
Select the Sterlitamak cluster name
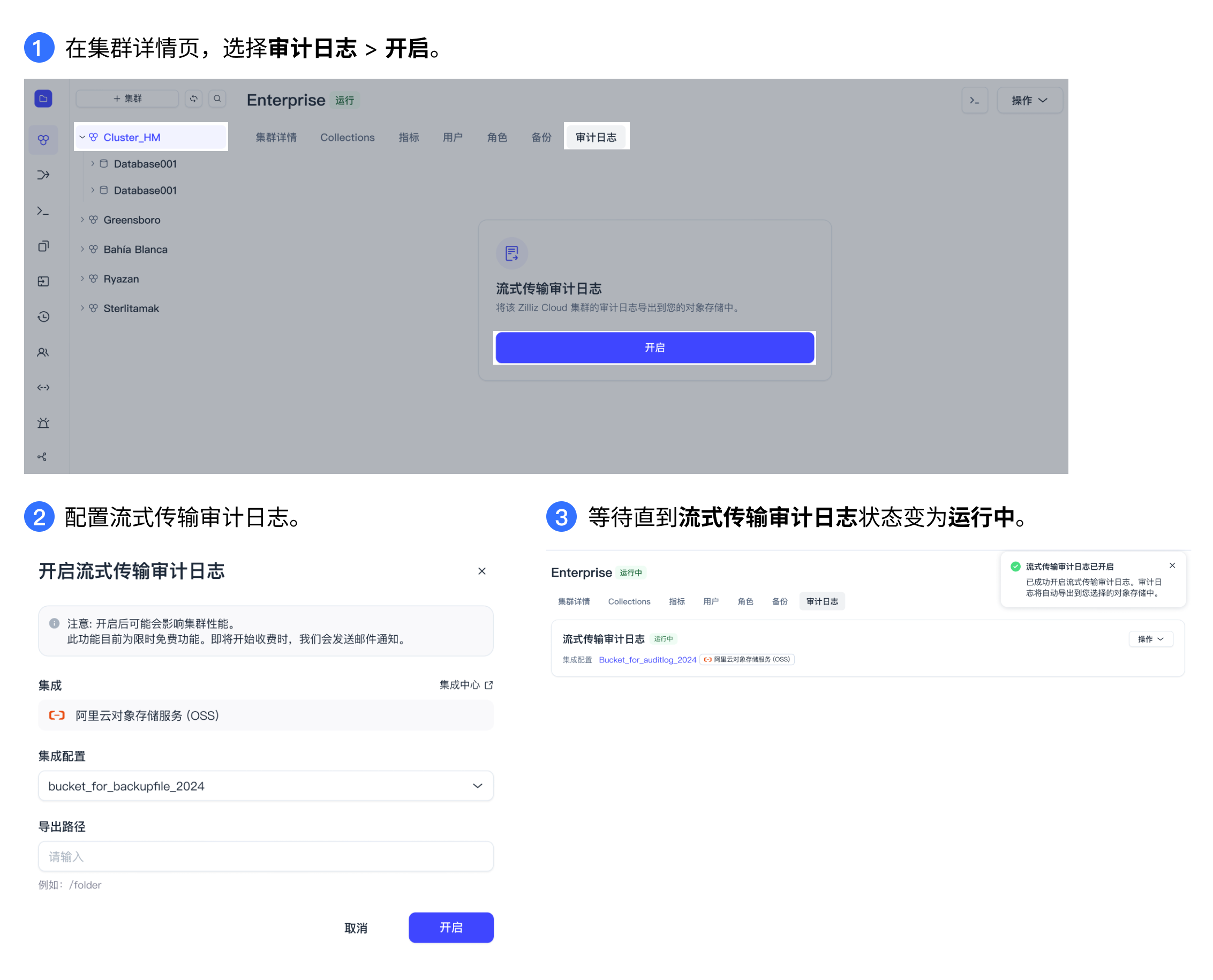pos(132,308)
